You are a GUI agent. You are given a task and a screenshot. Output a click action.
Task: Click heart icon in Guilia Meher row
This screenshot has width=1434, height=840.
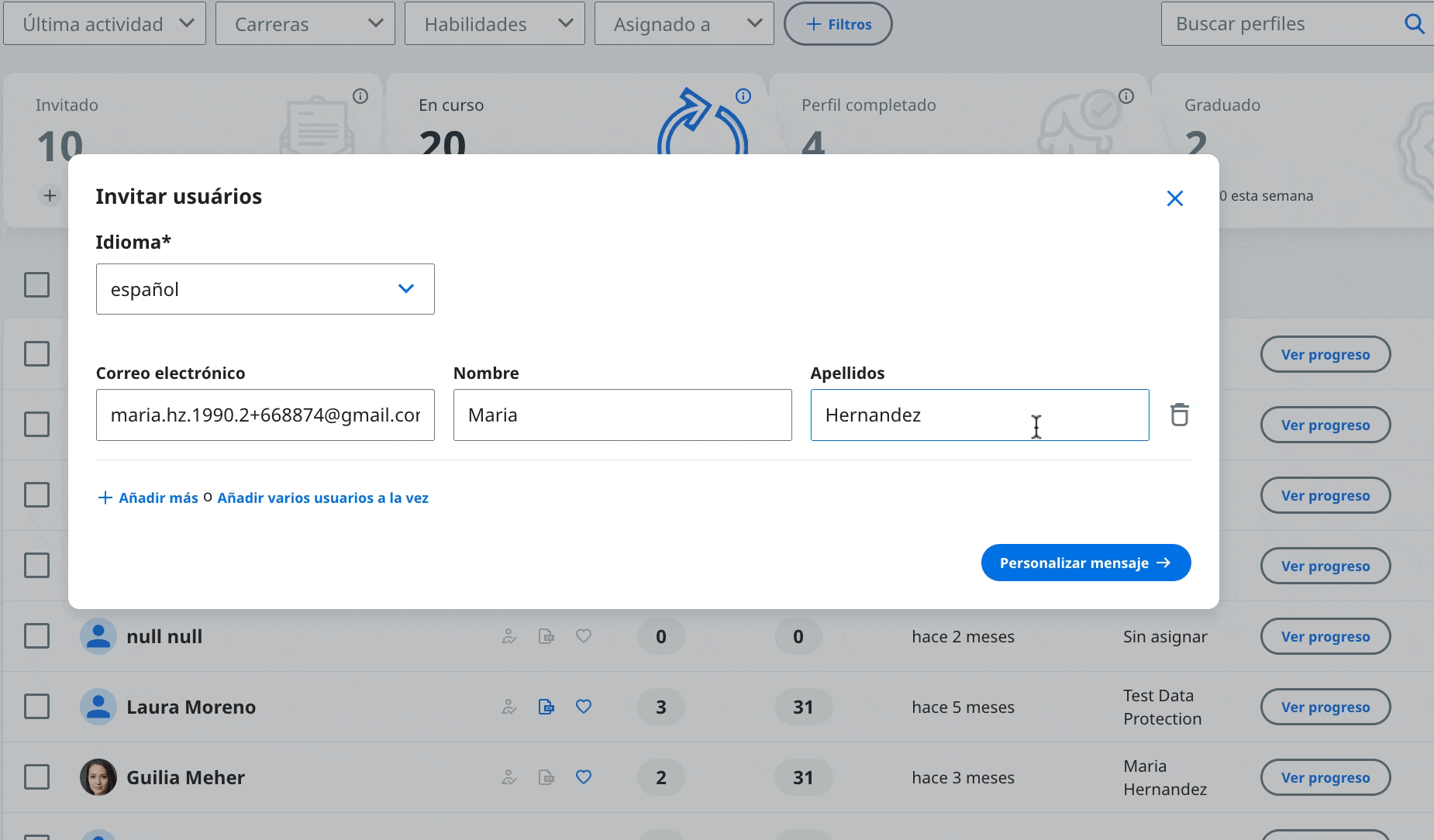(584, 777)
